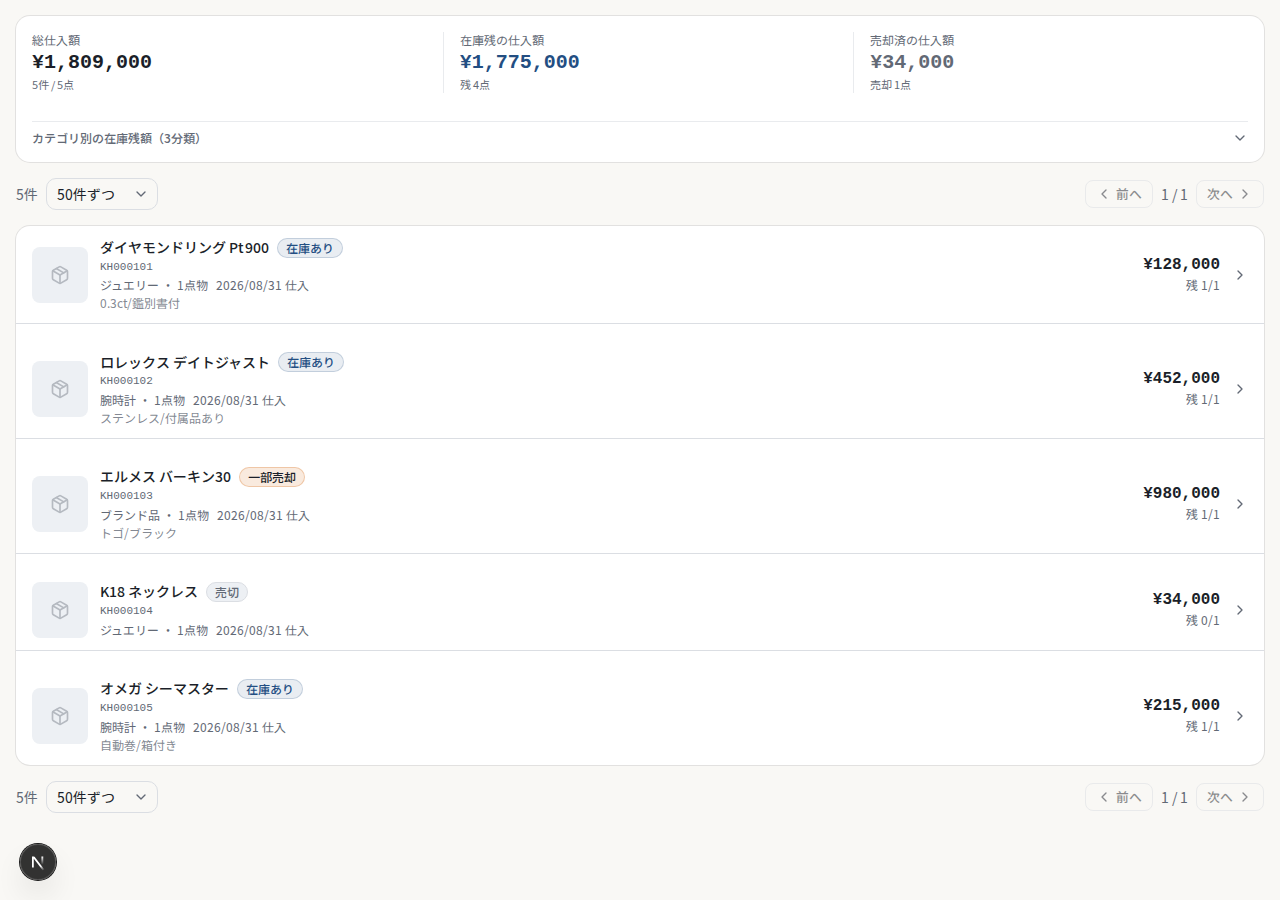Click the price ¥215,000

pyautogui.click(x=1181, y=705)
